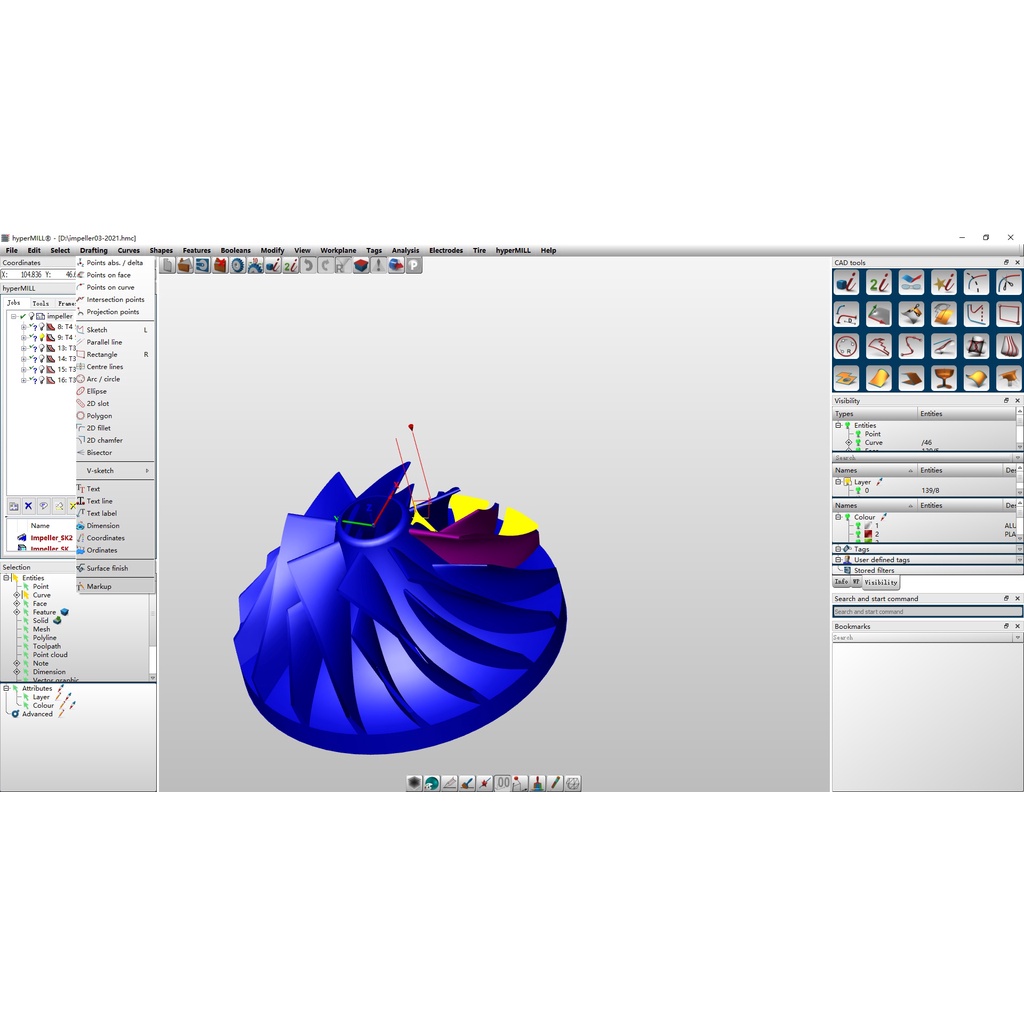Expand job 8: T4 tree node
The width and height of the screenshot is (1024, 1024).
(x=24, y=327)
